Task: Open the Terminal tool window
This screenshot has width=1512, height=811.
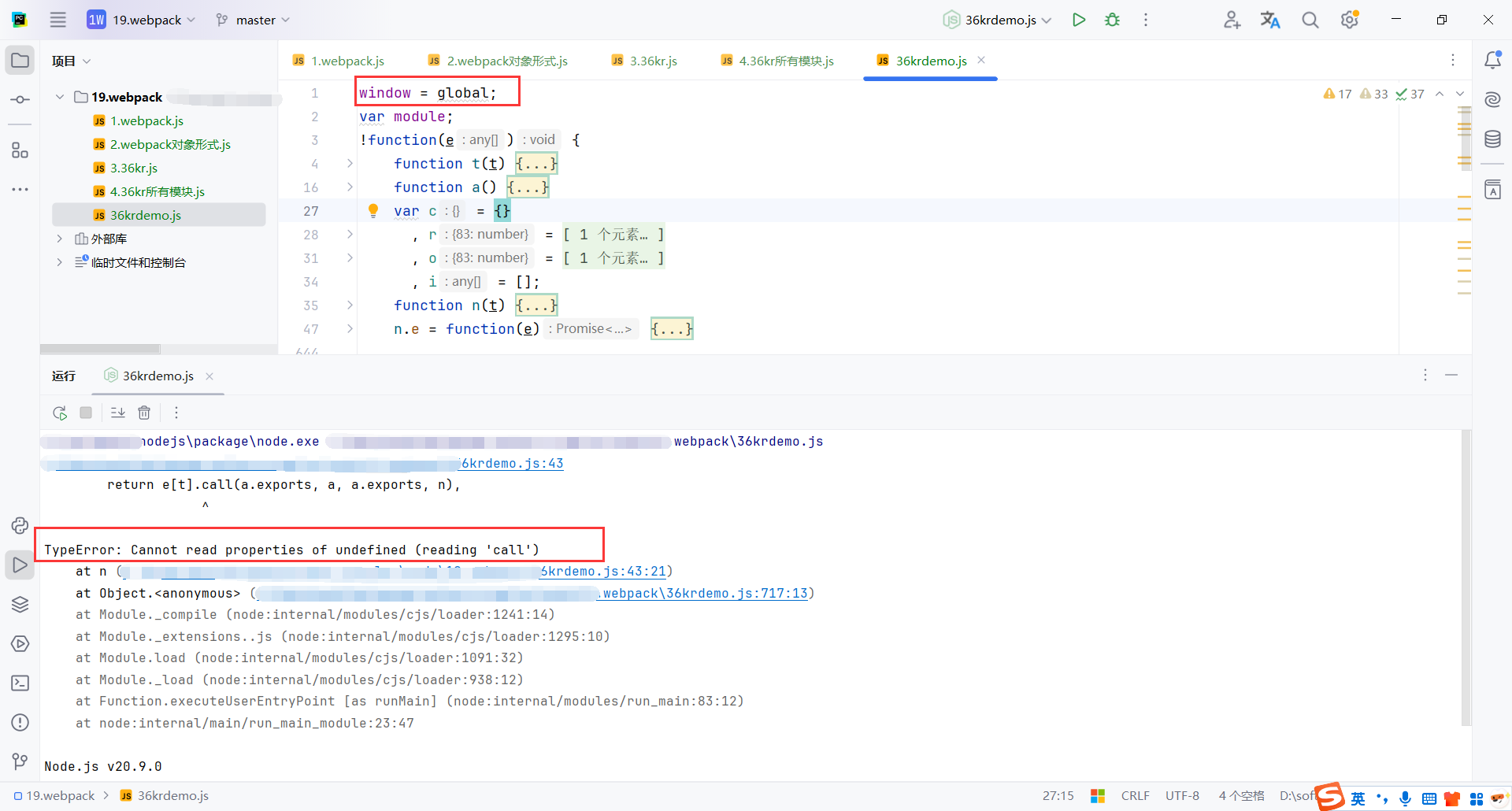Action: (x=20, y=683)
